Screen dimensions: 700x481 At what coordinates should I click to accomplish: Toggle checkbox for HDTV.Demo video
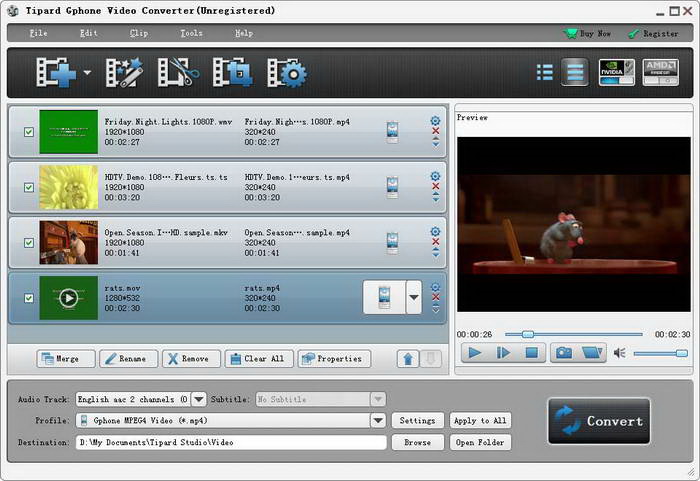[28, 187]
